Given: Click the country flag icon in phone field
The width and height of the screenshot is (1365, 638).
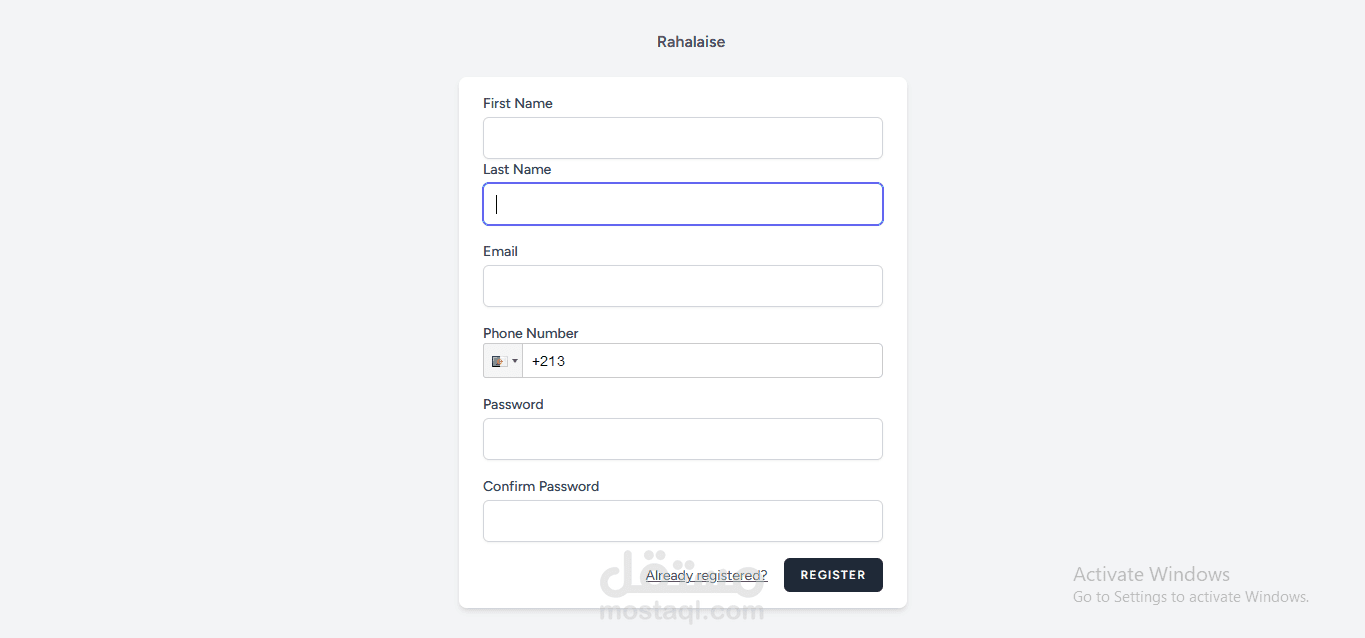Looking at the screenshot, I should click(x=498, y=361).
